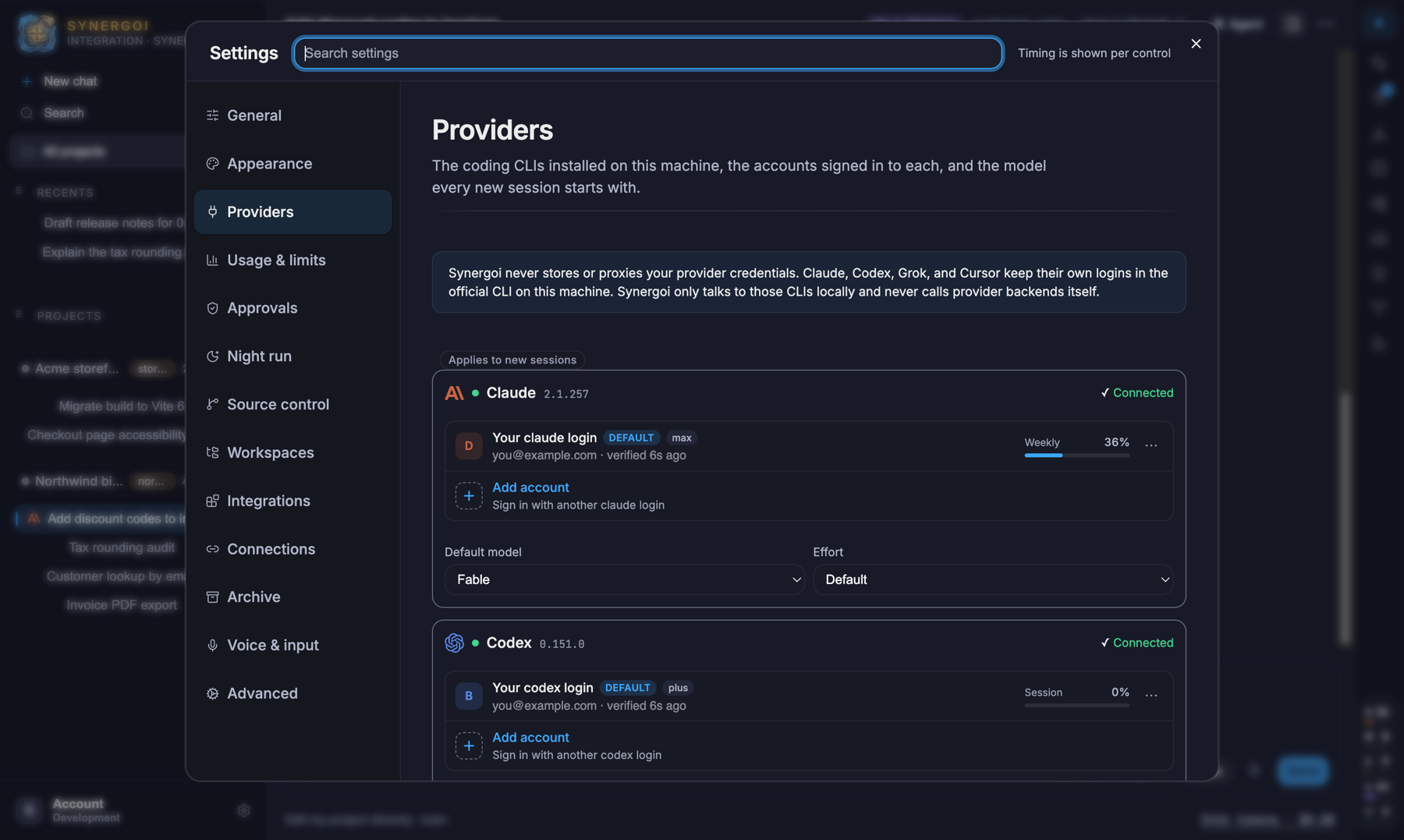Open the Advanced settings section
The width and height of the screenshot is (1404, 840).
point(292,694)
